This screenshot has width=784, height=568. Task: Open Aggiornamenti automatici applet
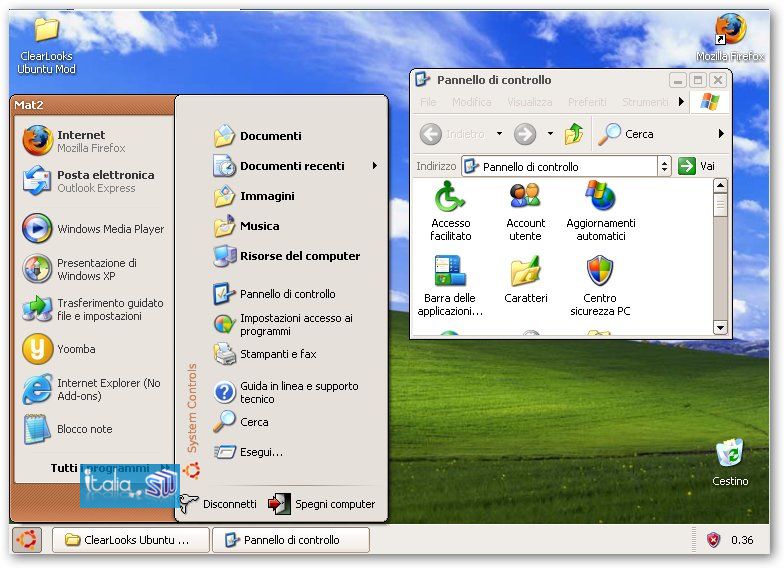[600, 212]
